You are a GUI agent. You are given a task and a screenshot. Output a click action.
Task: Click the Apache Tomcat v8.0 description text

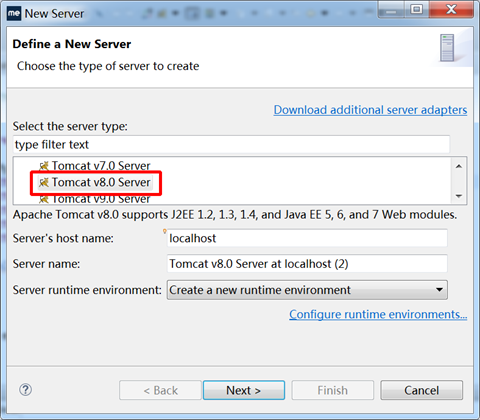(x=235, y=215)
